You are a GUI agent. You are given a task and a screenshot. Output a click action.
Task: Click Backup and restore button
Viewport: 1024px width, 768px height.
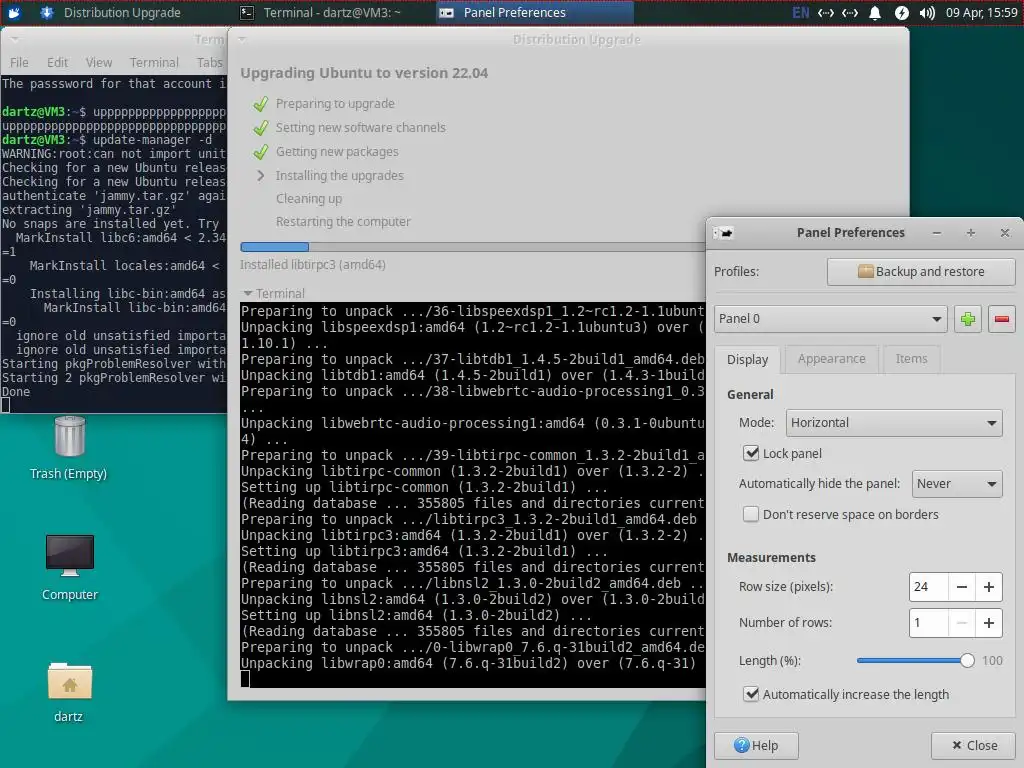point(921,272)
